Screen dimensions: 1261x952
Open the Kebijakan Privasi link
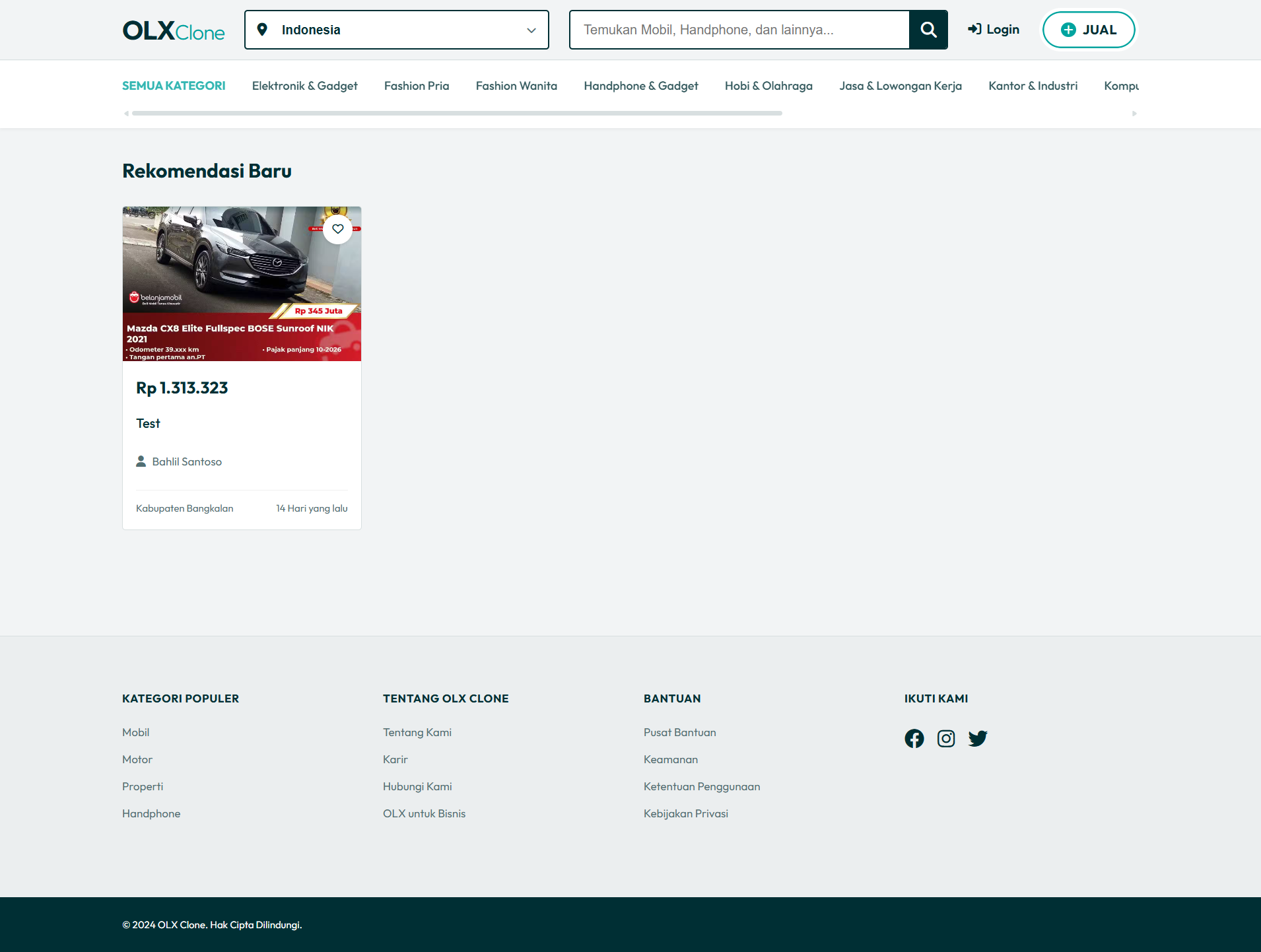click(x=686, y=813)
